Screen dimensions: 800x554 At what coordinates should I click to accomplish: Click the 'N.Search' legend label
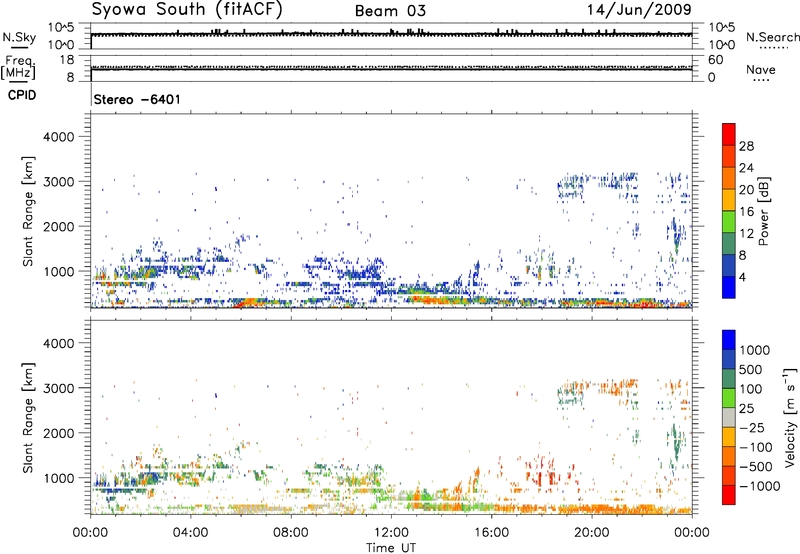pyautogui.click(x=772, y=37)
